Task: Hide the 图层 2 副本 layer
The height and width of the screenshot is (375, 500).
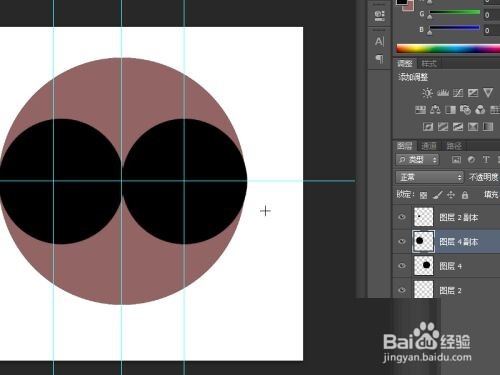Action: pyautogui.click(x=402, y=217)
